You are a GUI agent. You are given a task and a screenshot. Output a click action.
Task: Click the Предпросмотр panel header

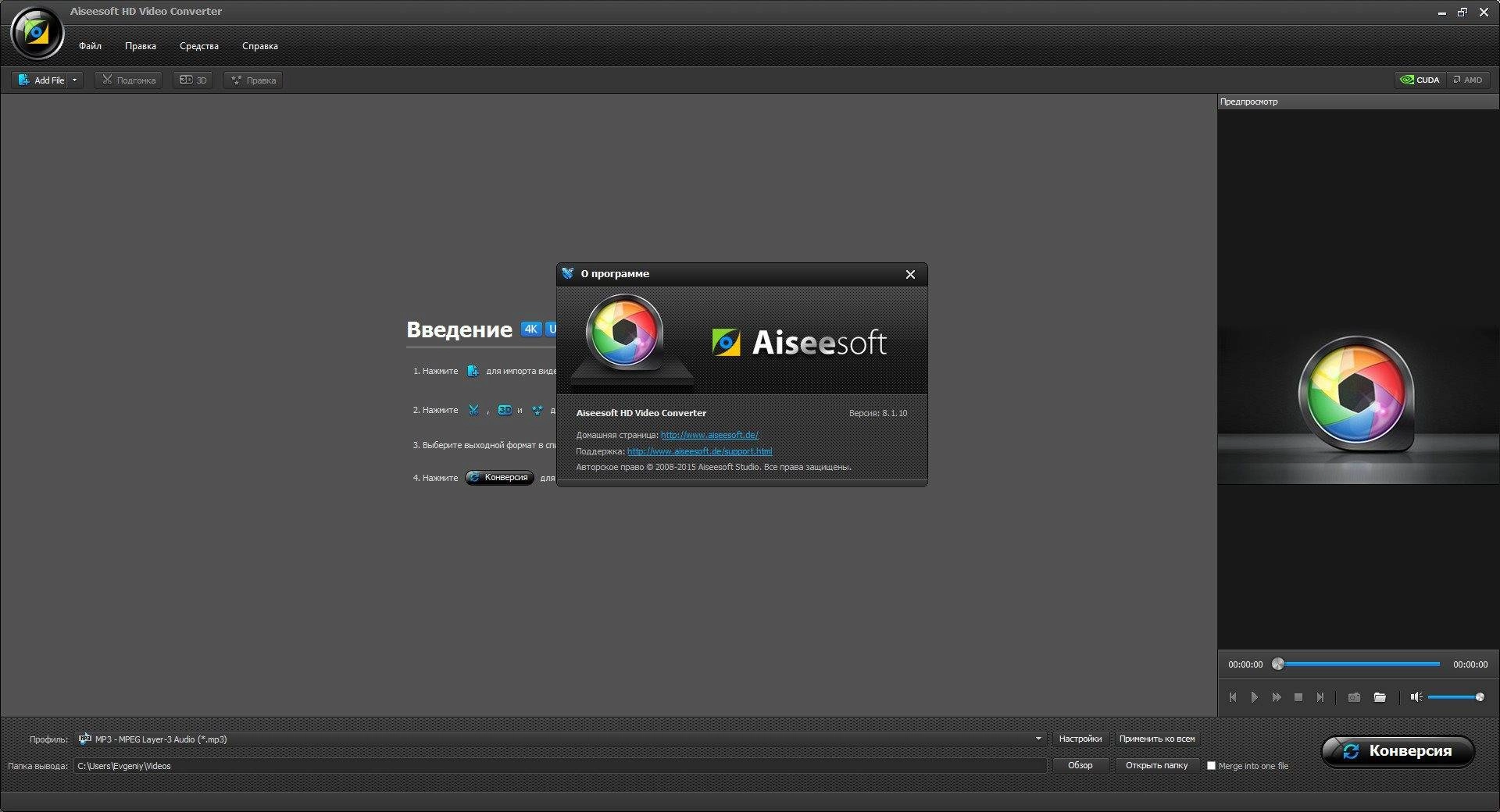coord(1358,101)
